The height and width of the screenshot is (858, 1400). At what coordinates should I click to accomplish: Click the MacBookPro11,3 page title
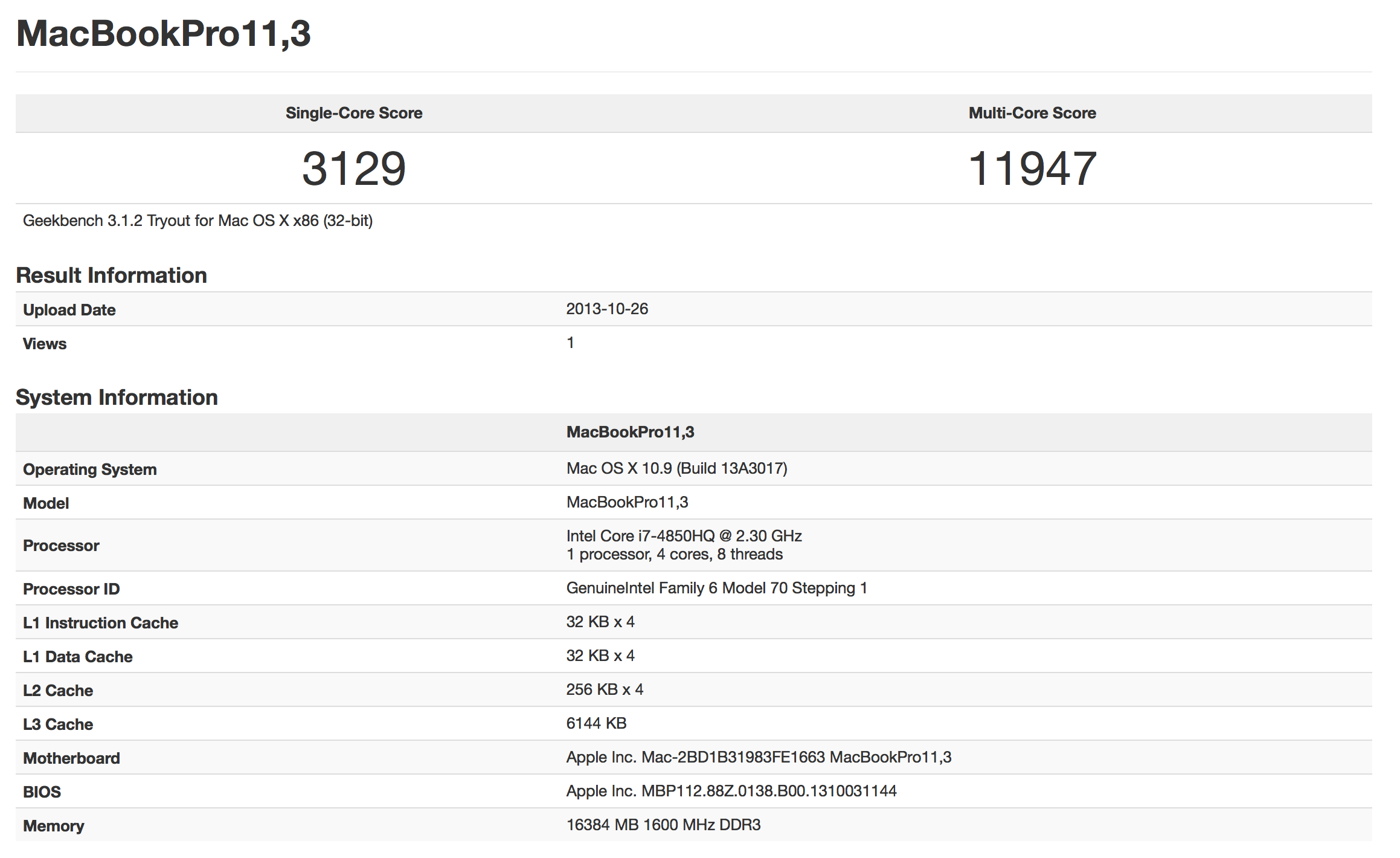163,33
